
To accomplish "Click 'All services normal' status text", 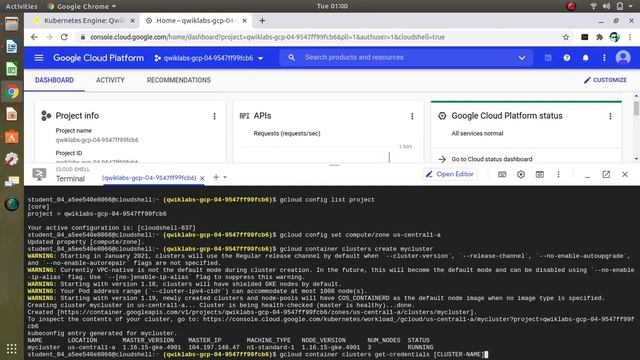I will point(477,133).
